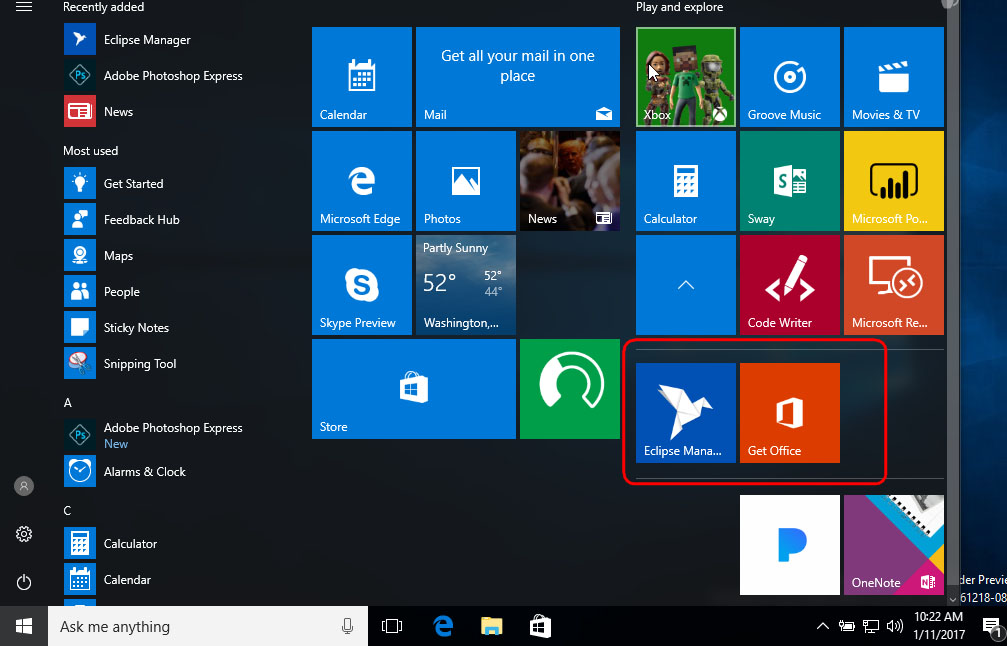Screen dimensions: 1007x646
Task: Click the Play and explore group header
Action: 679,7
